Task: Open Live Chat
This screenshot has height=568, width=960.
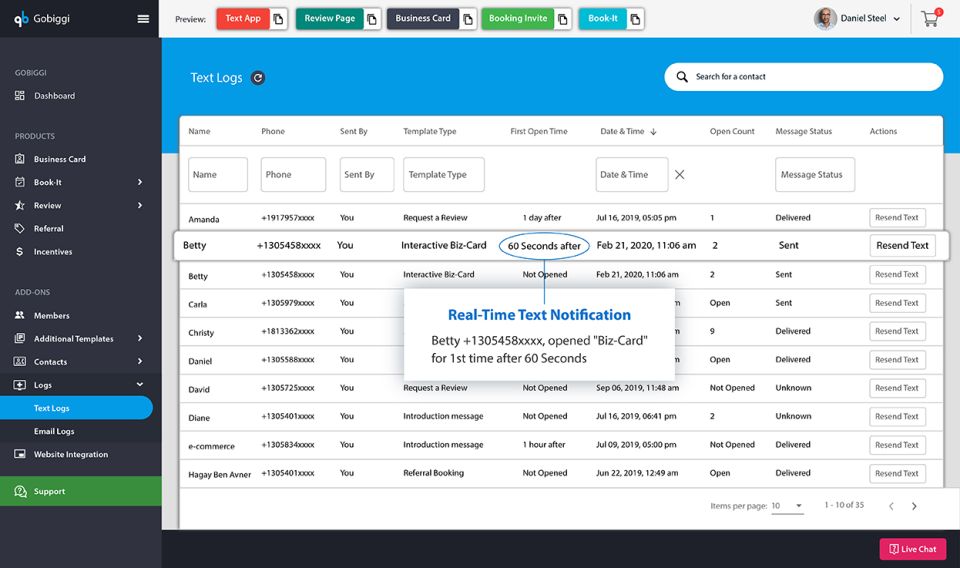Action: coord(913,549)
